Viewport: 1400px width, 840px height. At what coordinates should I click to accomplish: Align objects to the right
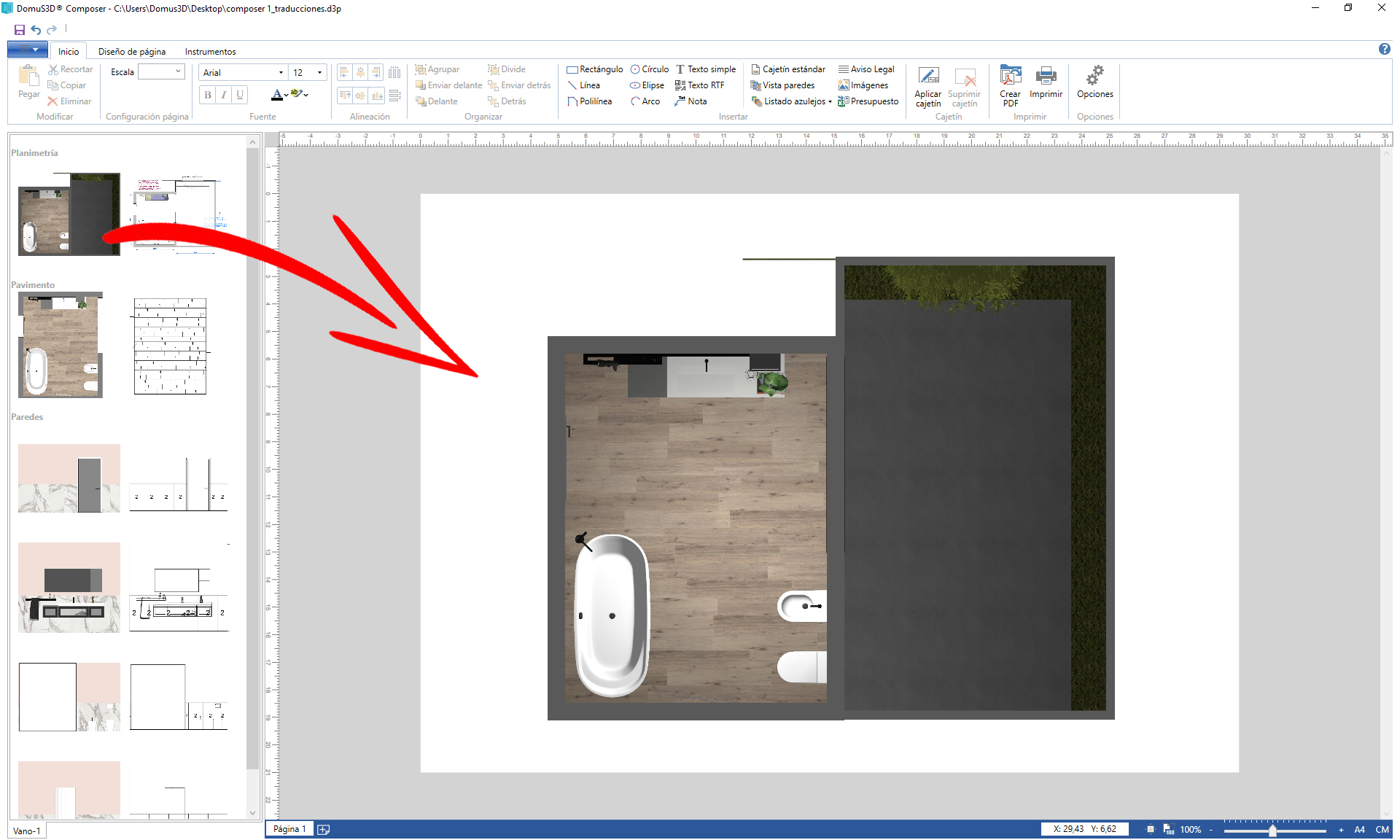tap(376, 72)
